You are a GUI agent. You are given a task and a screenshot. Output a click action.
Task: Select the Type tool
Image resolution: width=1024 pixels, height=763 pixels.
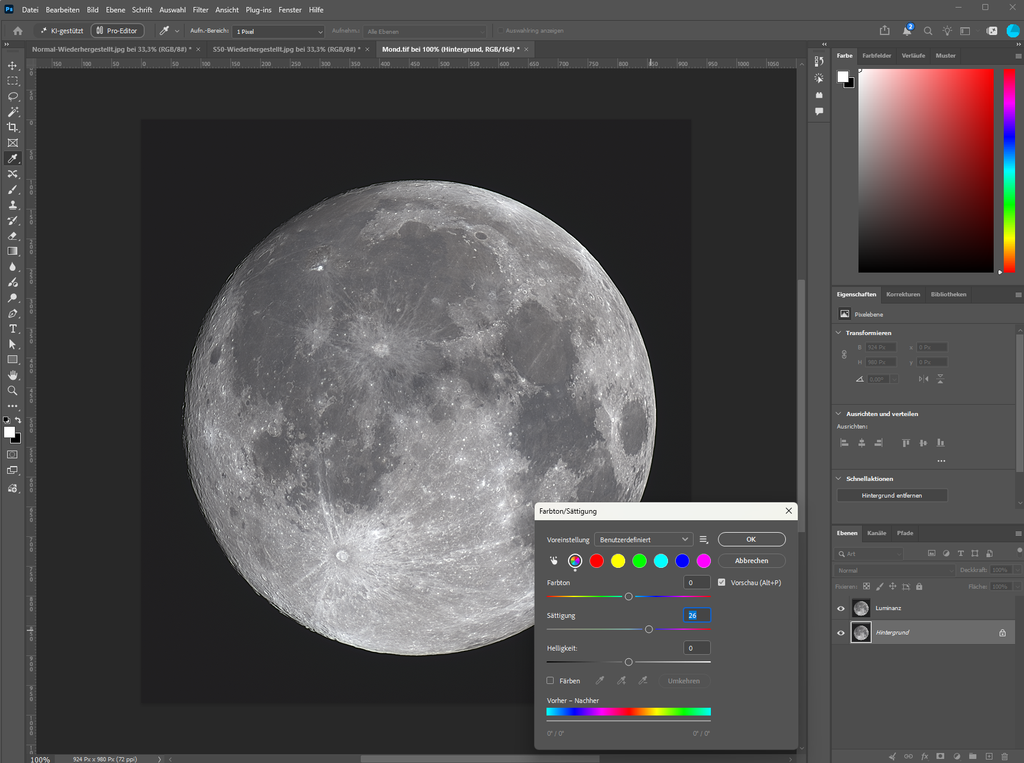click(x=12, y=329)
